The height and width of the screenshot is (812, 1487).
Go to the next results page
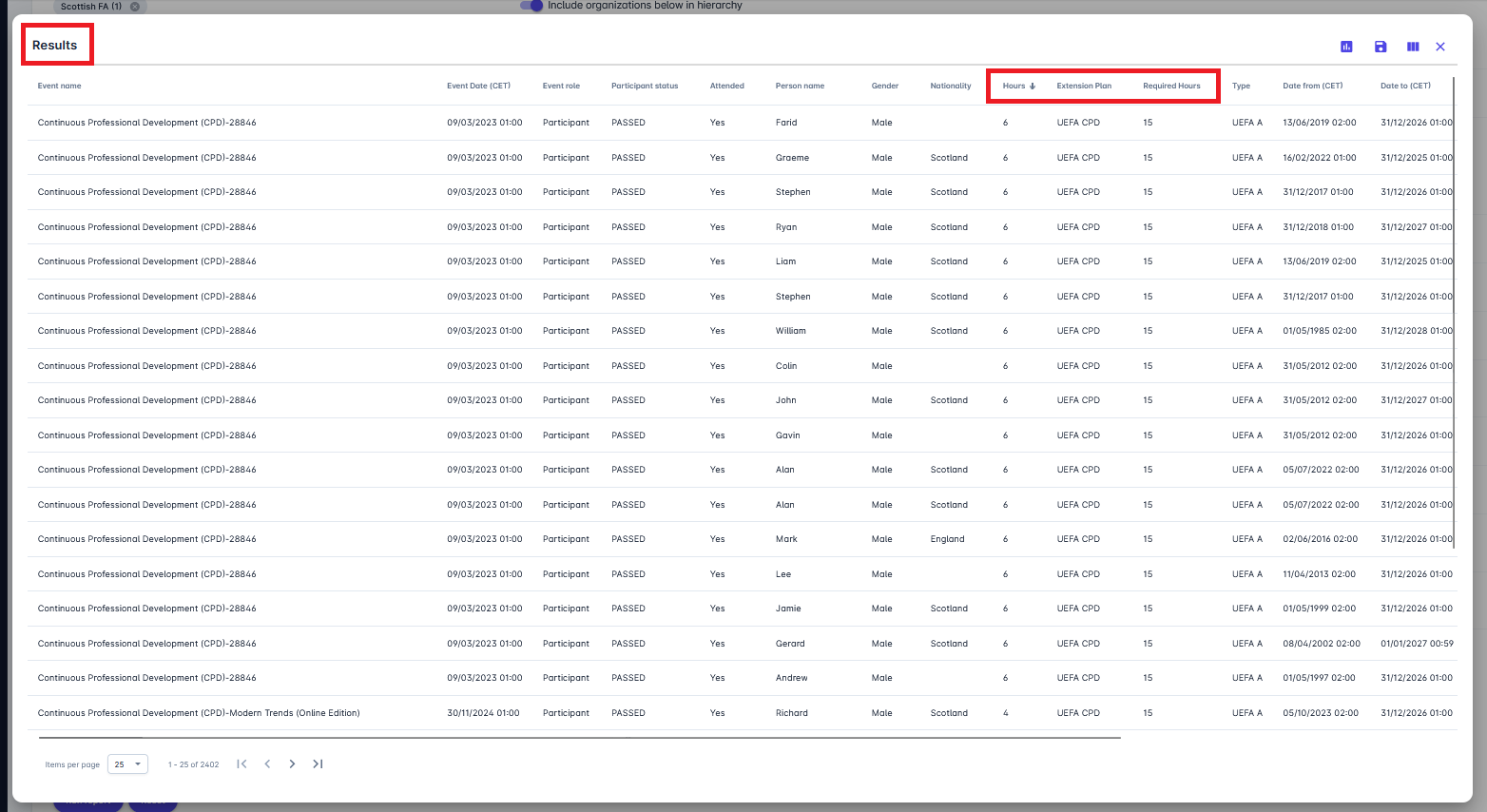click(x=292, y=764)
